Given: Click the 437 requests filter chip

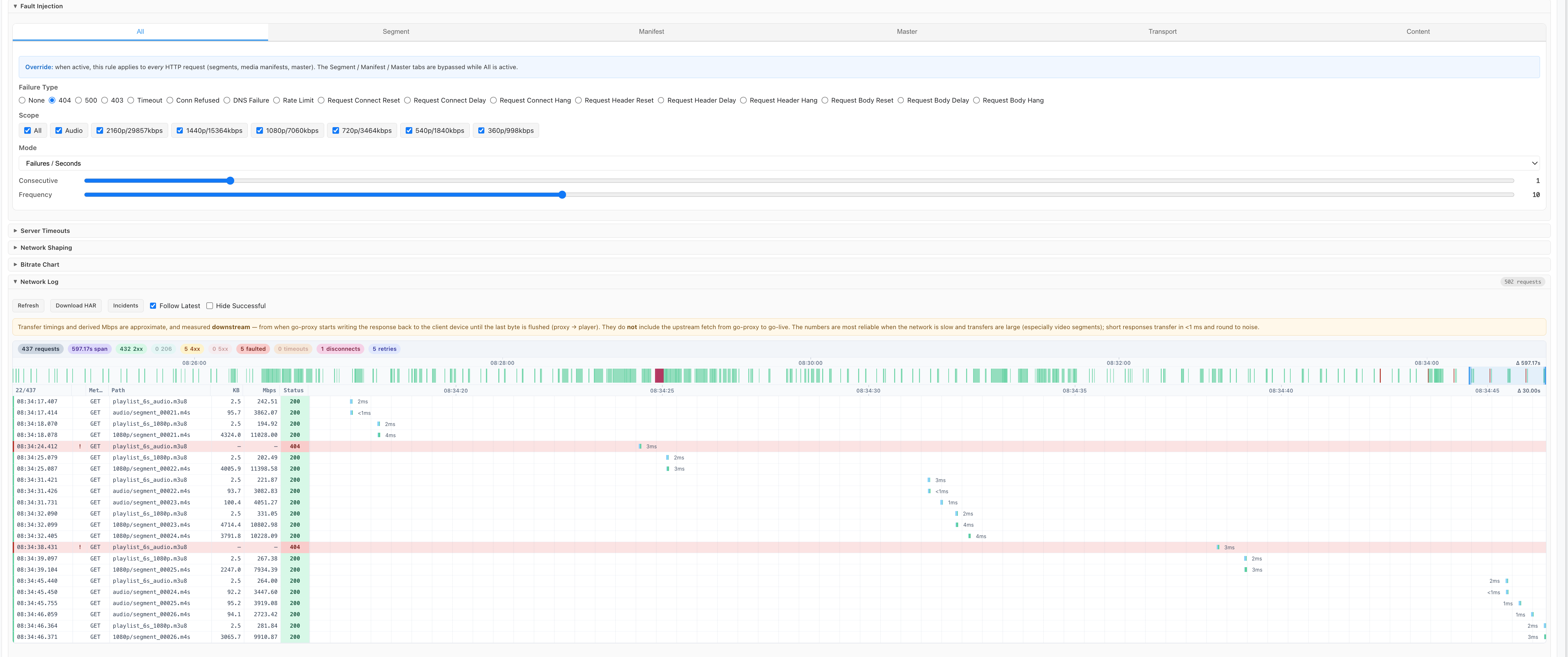Looking at the screenshot, I should point(41,349).
